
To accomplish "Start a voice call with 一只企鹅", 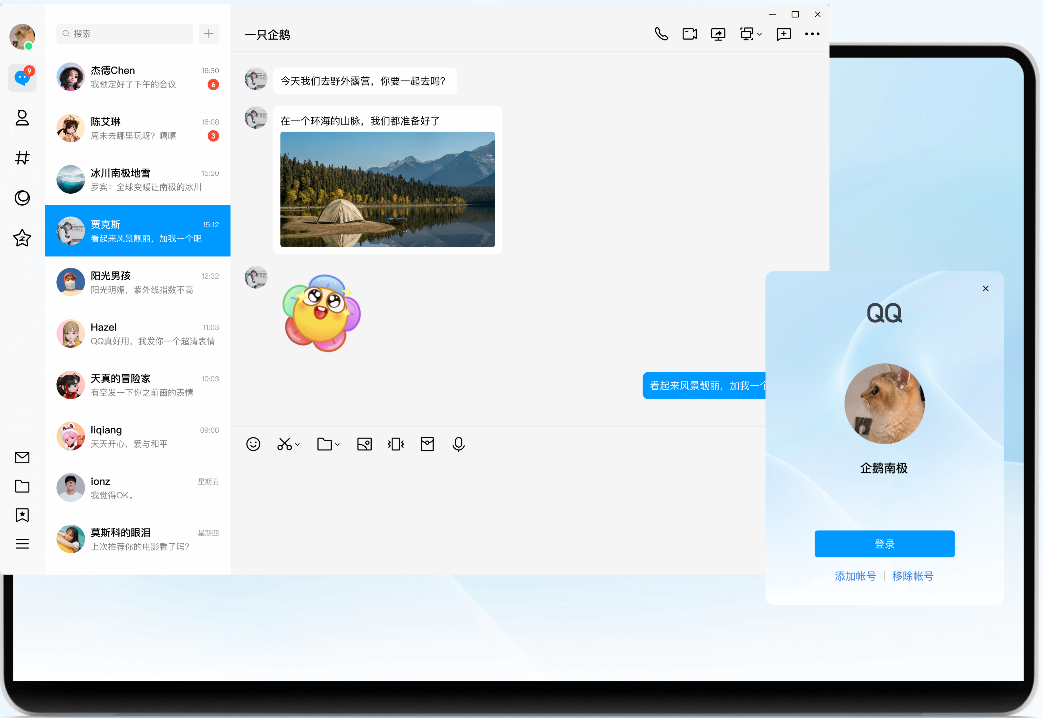I will pos(661,34).
